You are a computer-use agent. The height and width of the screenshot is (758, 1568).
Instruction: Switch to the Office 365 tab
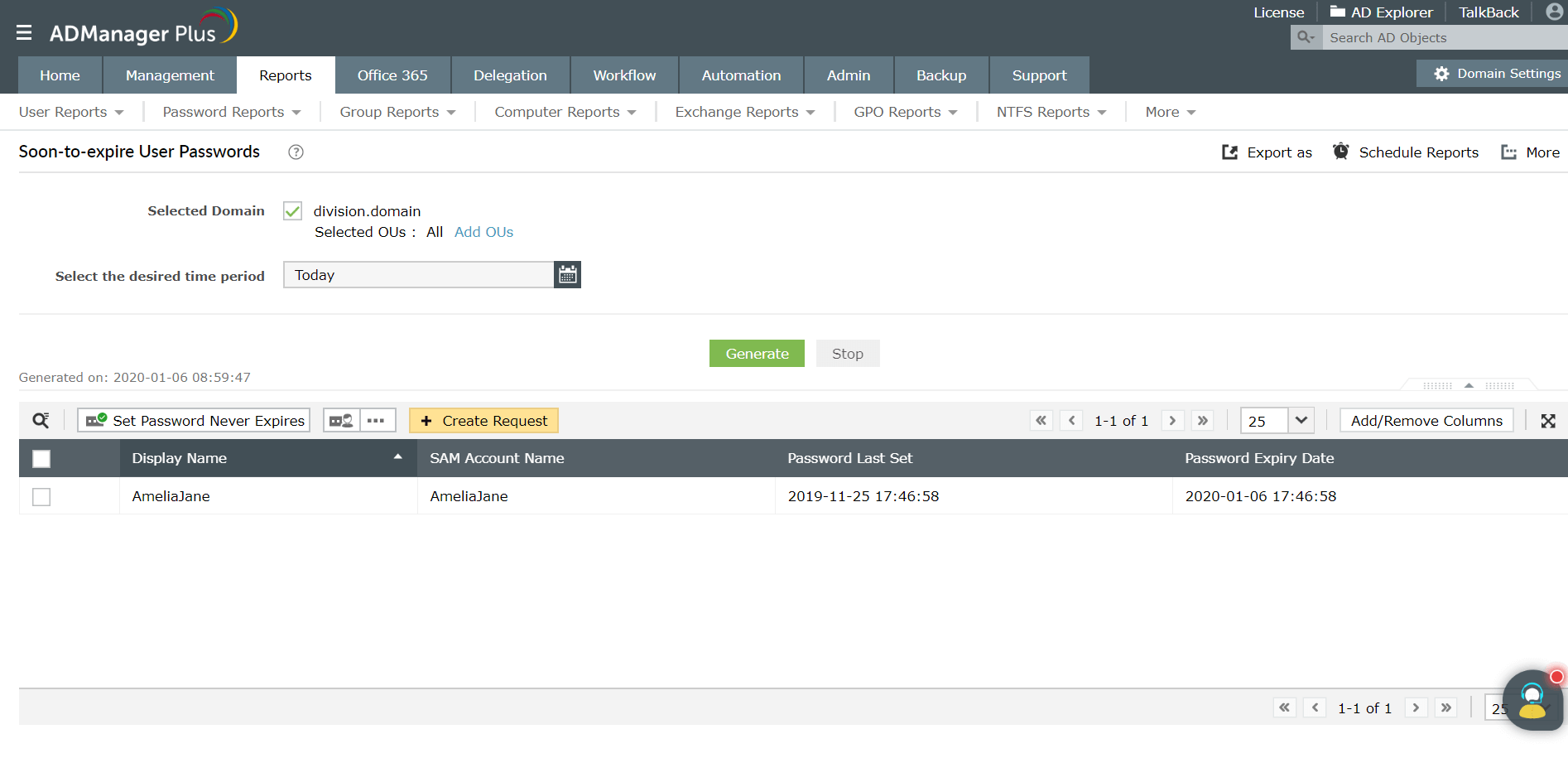(392, 75)
